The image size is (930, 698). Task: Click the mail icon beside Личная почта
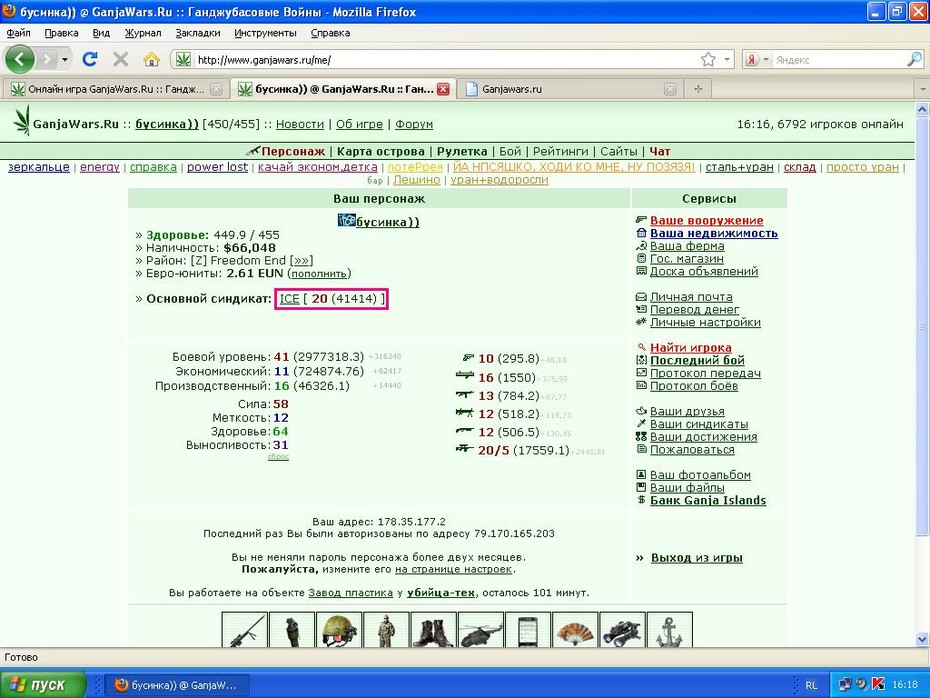(x=641, y=297)
